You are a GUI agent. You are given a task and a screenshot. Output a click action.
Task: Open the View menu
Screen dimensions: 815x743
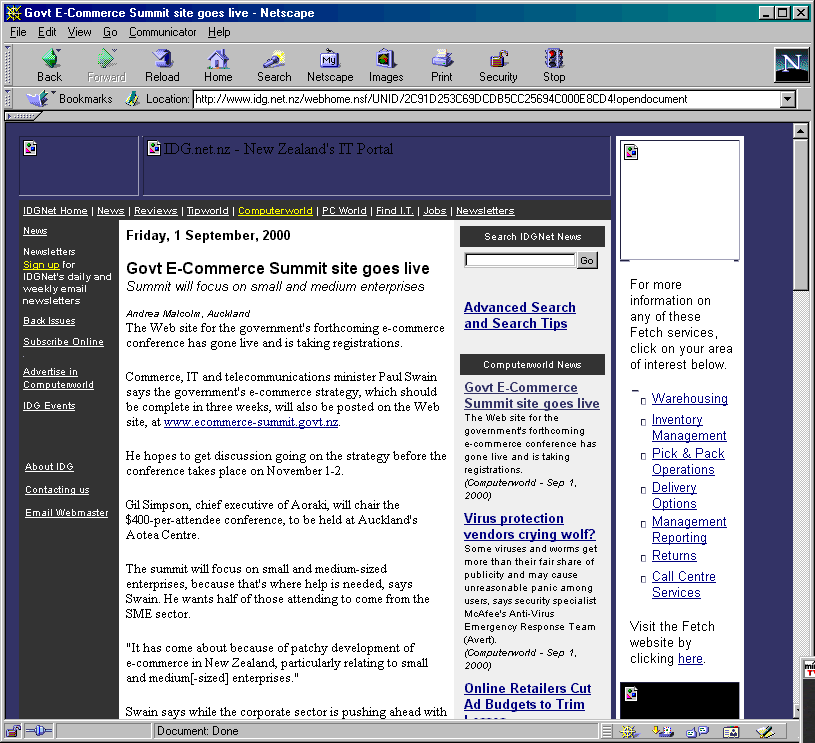point(79,32)
